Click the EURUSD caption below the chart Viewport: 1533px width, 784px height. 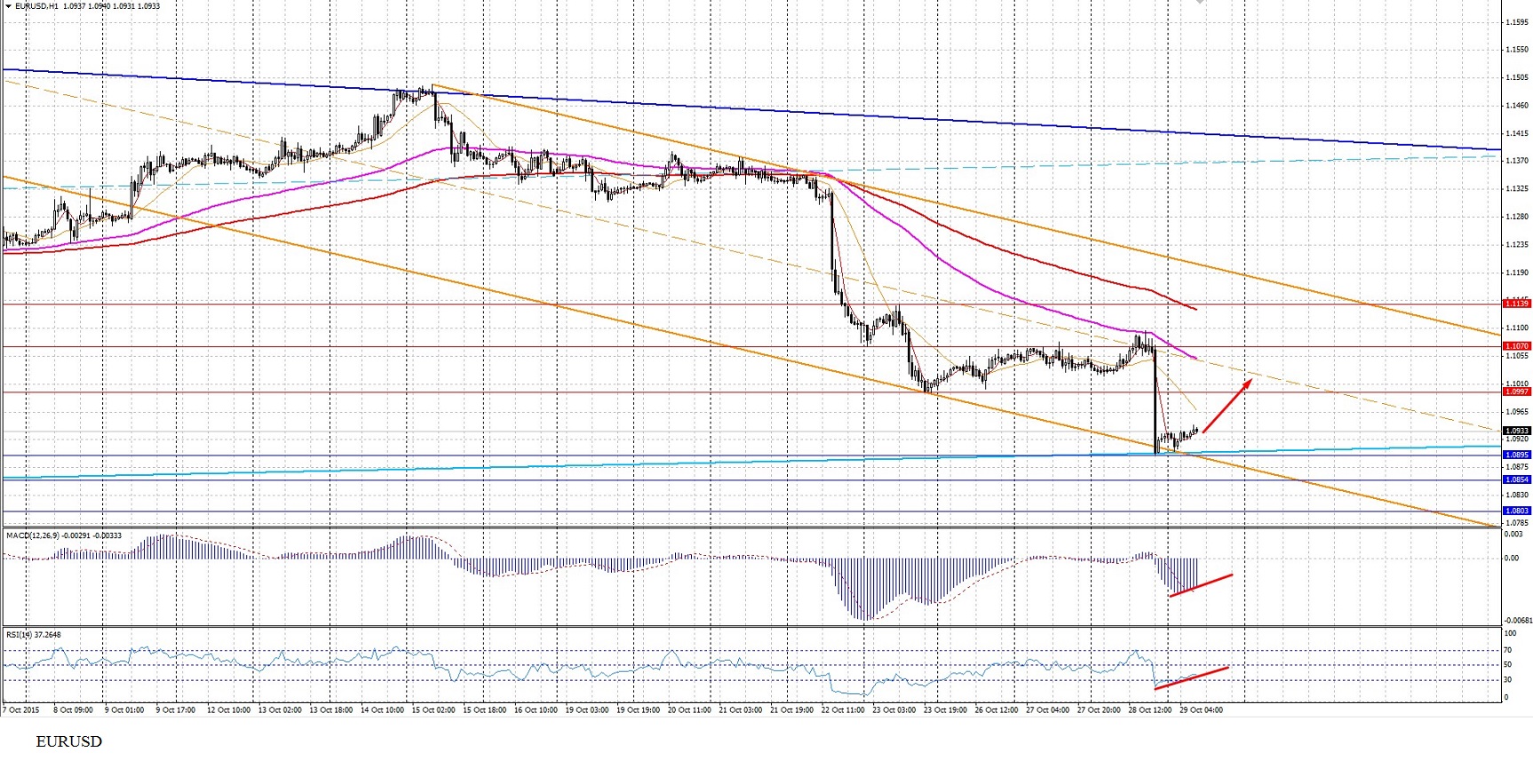click(x=68, y=741)
